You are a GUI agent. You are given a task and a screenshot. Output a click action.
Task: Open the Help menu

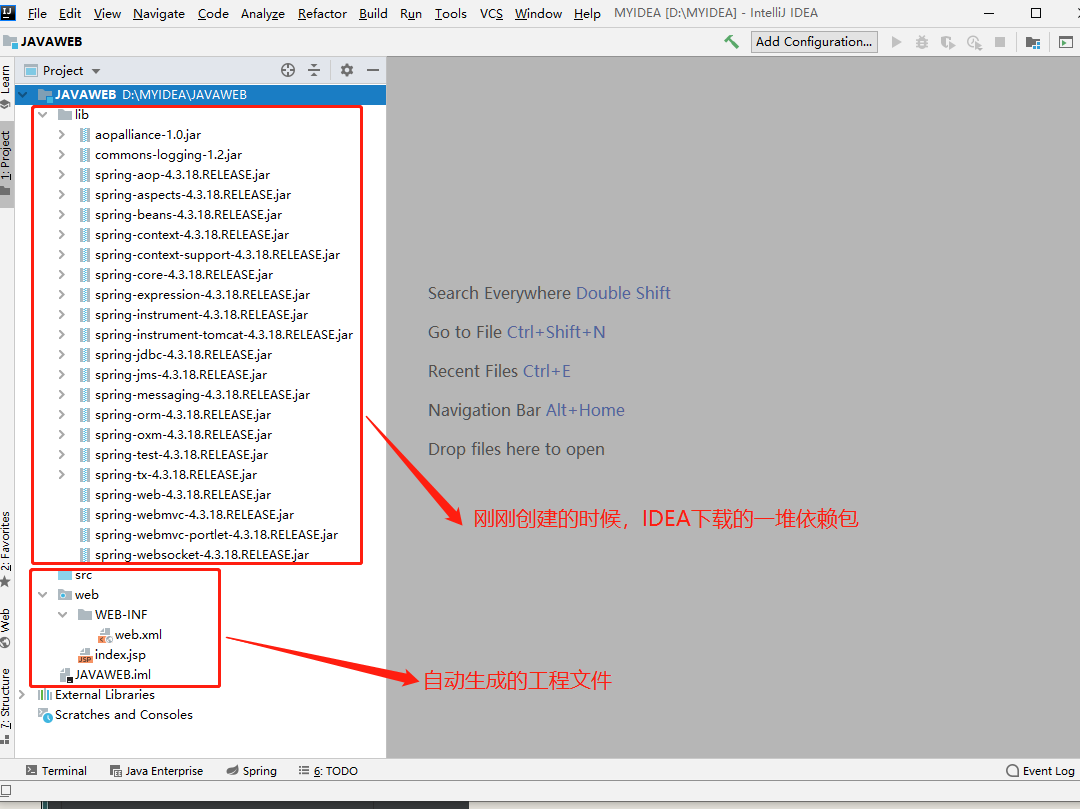click(x=587, y=13)
